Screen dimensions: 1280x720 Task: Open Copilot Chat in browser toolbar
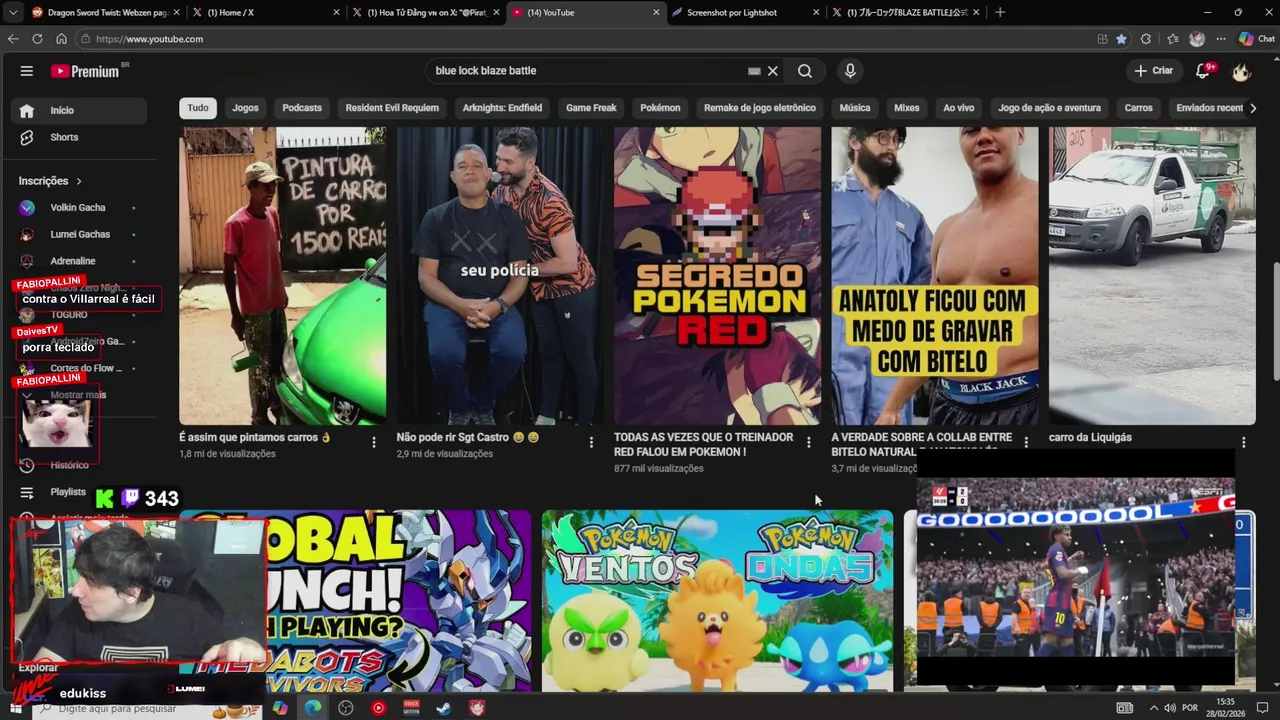point(1257,39)
